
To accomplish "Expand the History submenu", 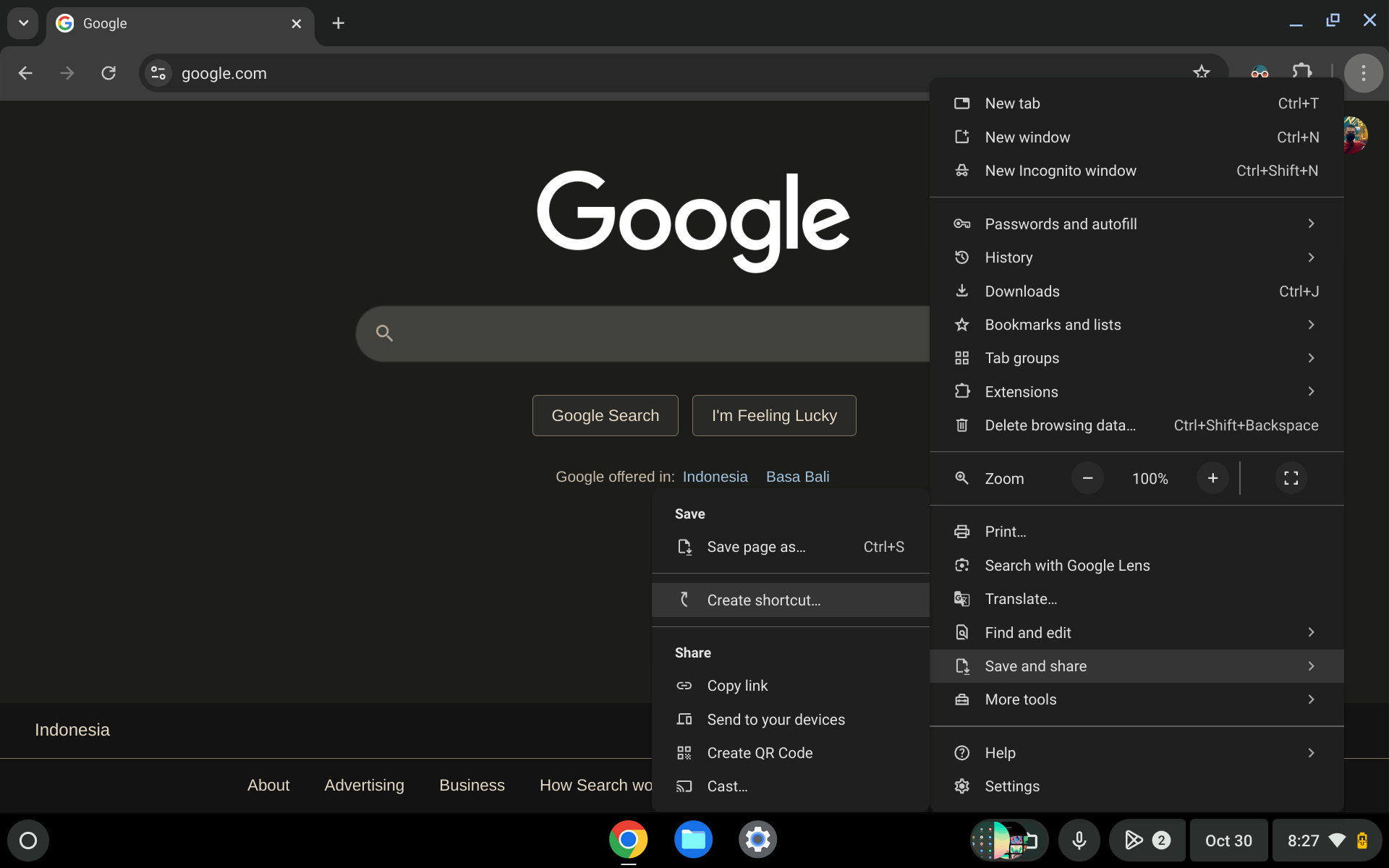I will pos(1137,258).
